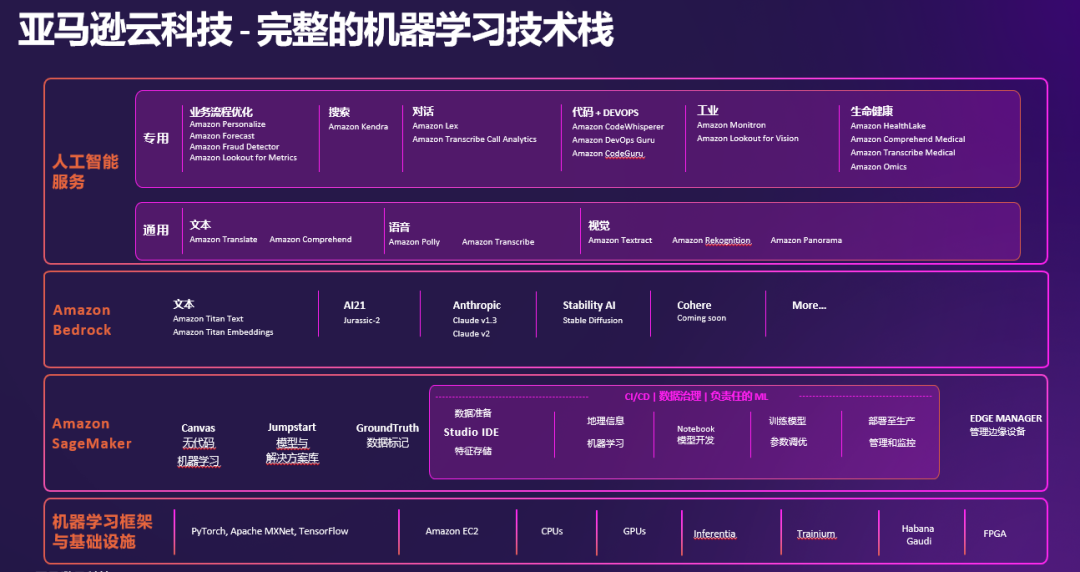Click Amazon HealthLake entry
The image size is (1080, 572).
point(888,126)
